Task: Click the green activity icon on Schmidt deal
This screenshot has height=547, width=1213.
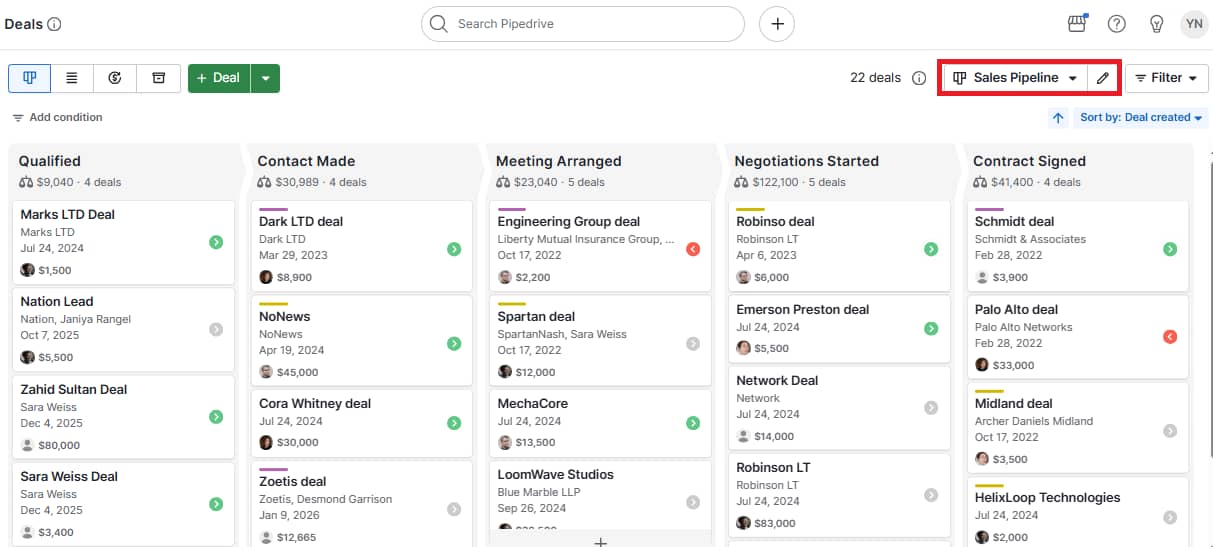Action: (x=1170, y=249)
